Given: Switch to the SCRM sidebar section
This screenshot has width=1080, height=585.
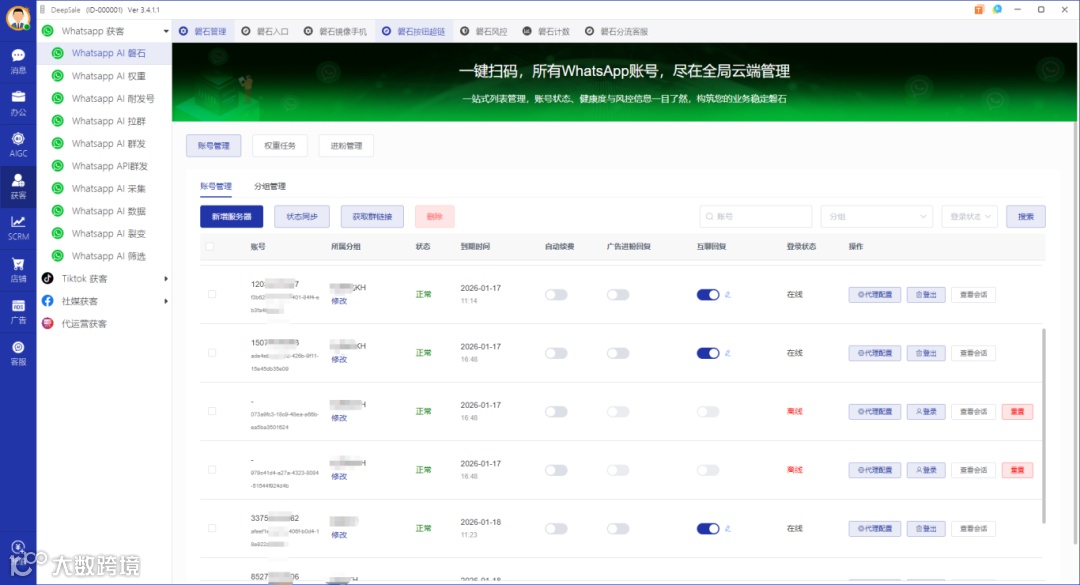Looking at the screenshot, I should click(x=18, y=228).
